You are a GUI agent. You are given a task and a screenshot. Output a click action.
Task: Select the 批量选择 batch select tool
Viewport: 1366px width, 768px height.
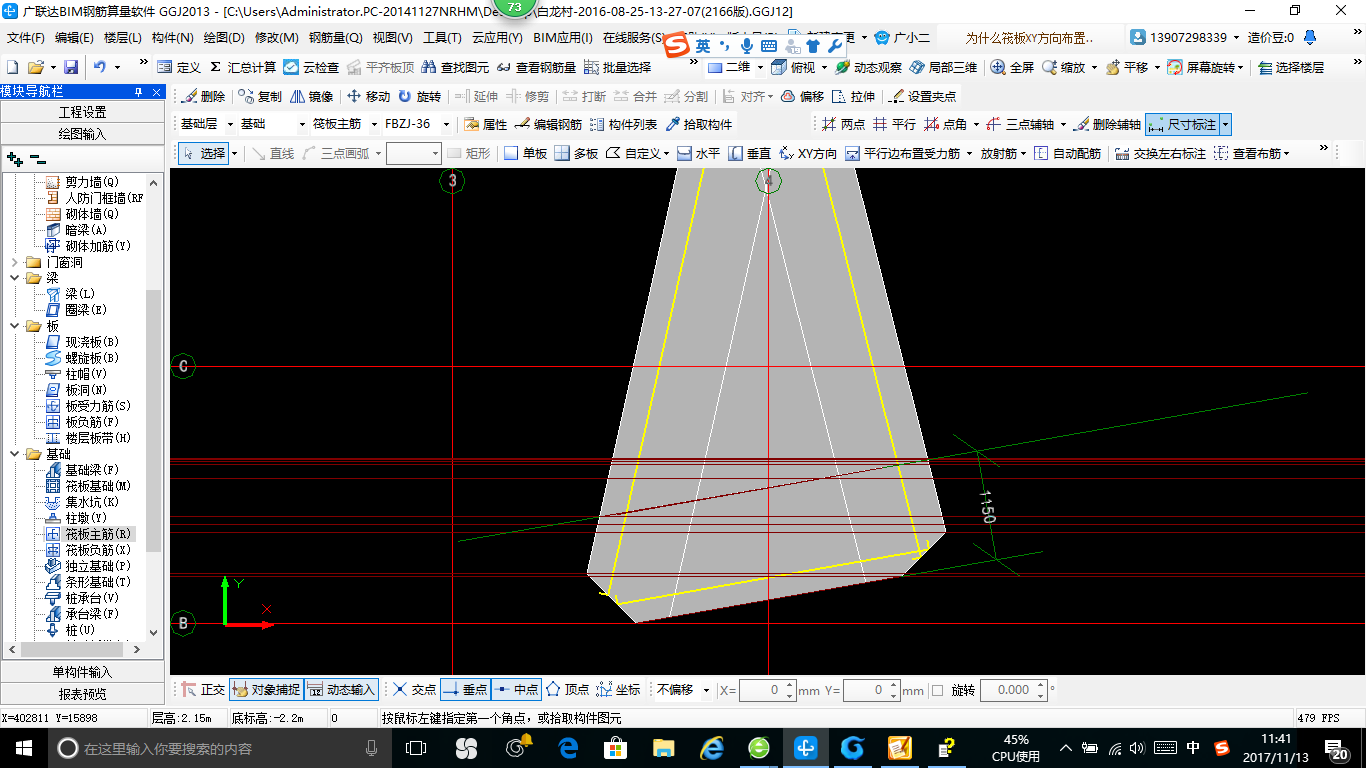617,67
